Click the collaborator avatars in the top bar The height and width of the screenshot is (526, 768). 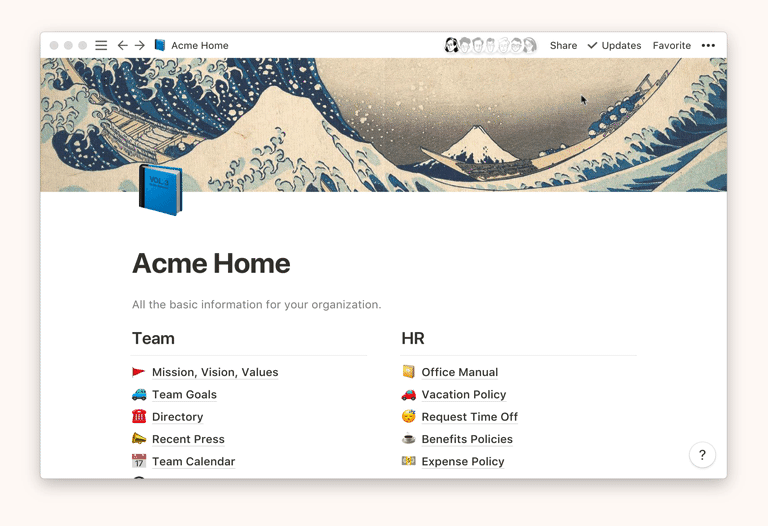tap(490, 45)
